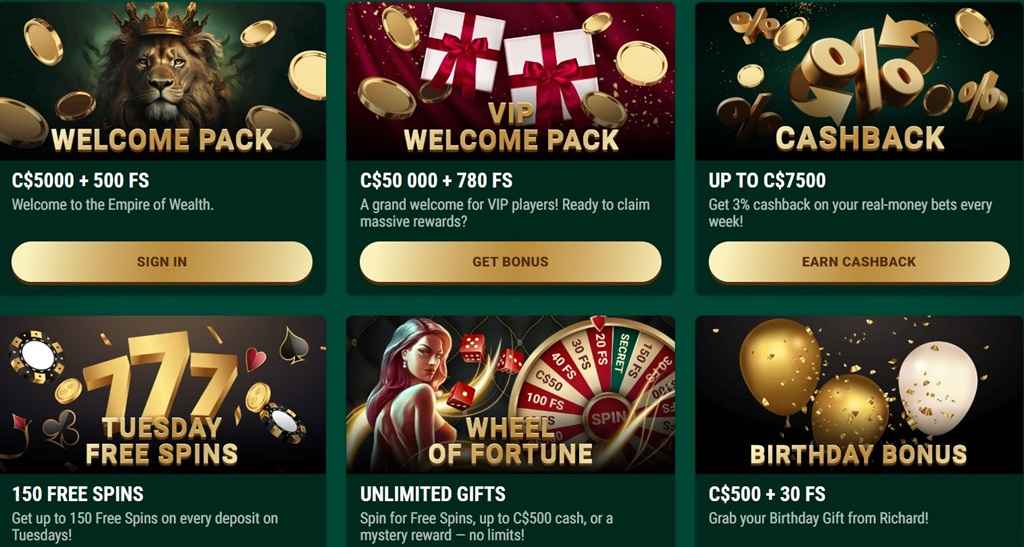Image resolution: width=1024 pixels, height=547 pixels.
Task: Select the C$500 + 30 FS heading
Action: [767, 494]
